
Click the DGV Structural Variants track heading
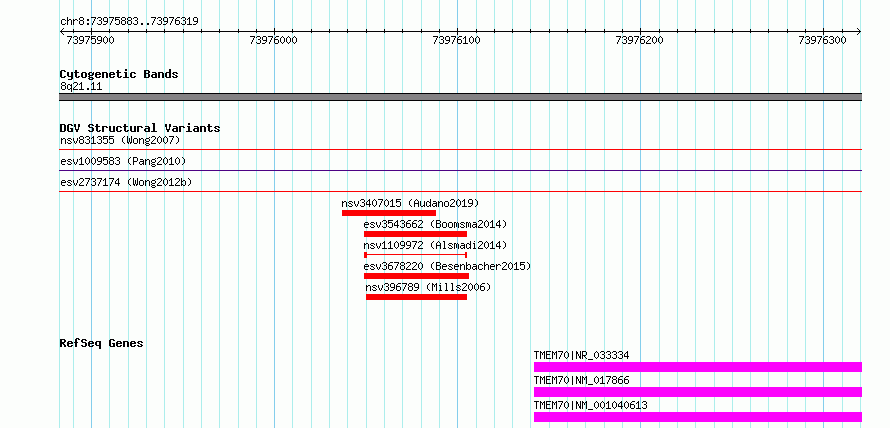click(140, 128)
